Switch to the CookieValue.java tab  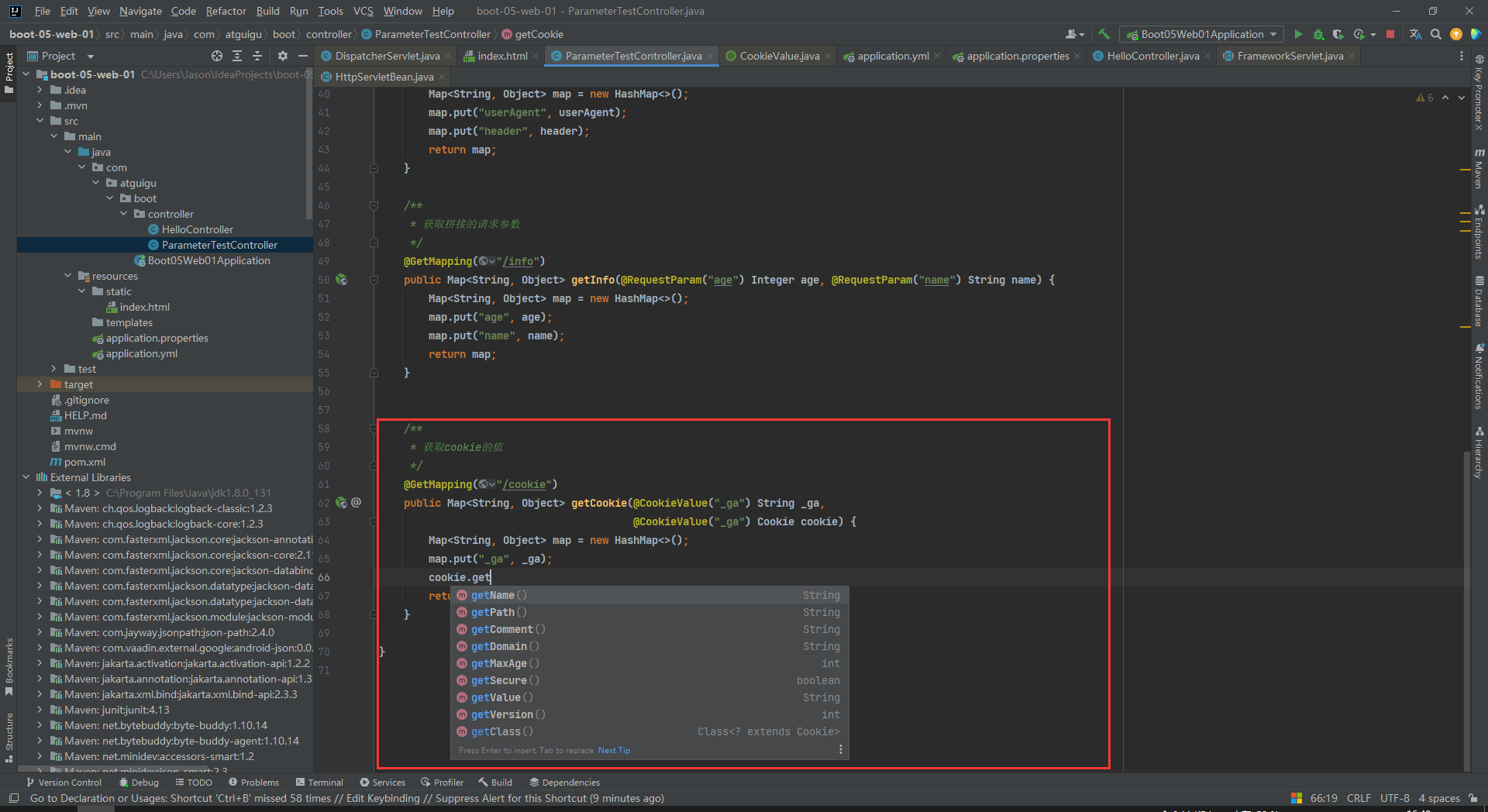(x=778, y=56)
